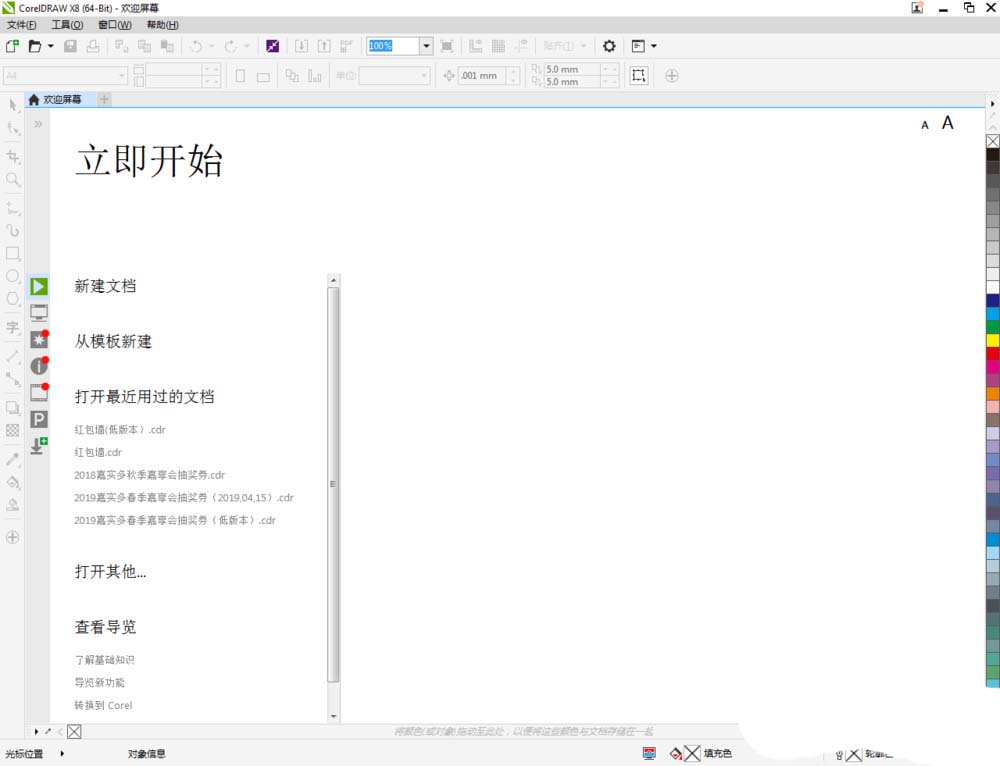Screen dimensions: 1000x766
Task: Select the yellow swatch in color palette
Action: click(x=993, y=340)
